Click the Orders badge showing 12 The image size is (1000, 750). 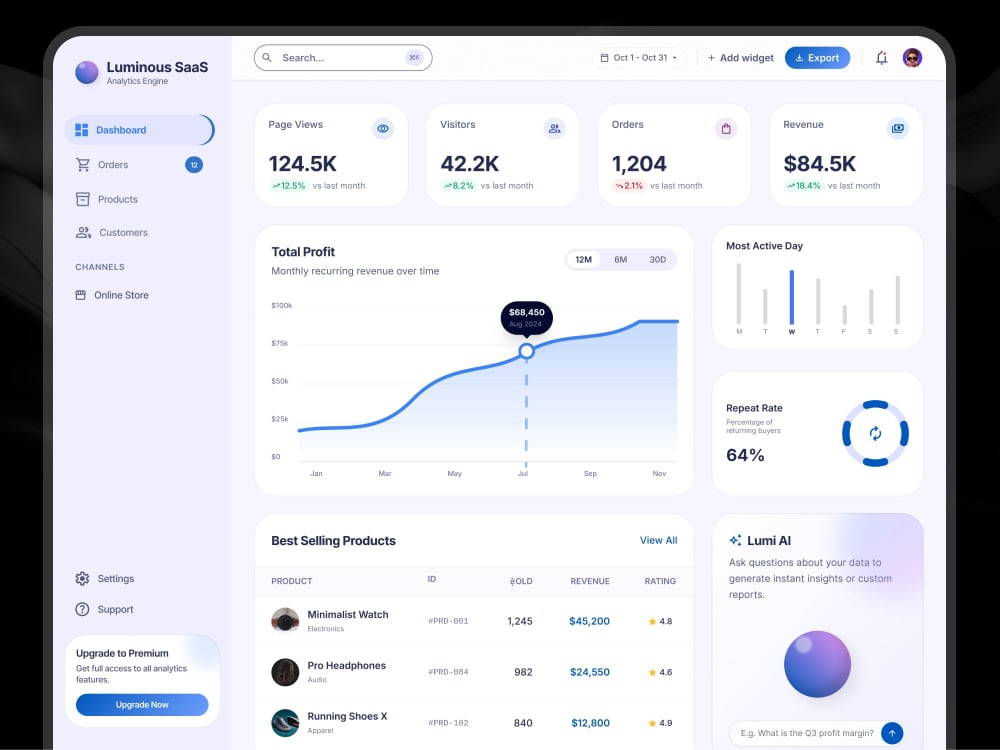point(194,165)
